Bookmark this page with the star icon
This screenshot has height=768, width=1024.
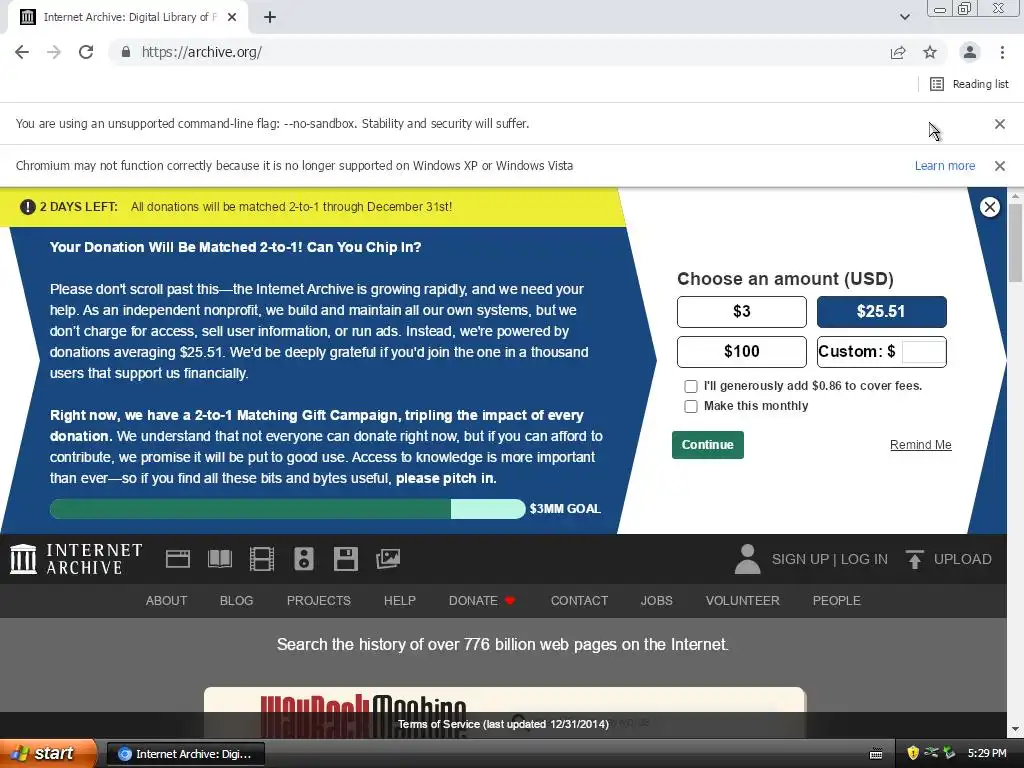[x=930, y=52]
